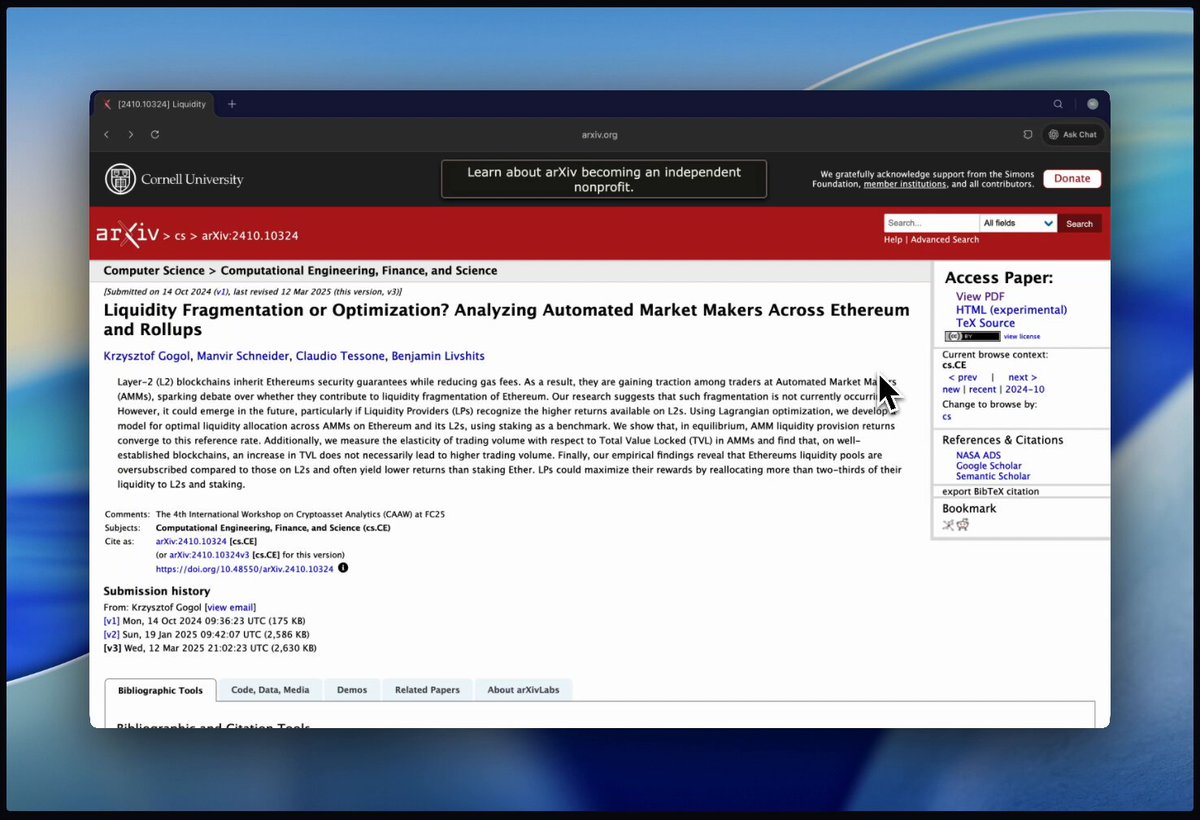Click the export BibTeX citation link
This screenshot has height=820, width=1200.
pos(990,491)
